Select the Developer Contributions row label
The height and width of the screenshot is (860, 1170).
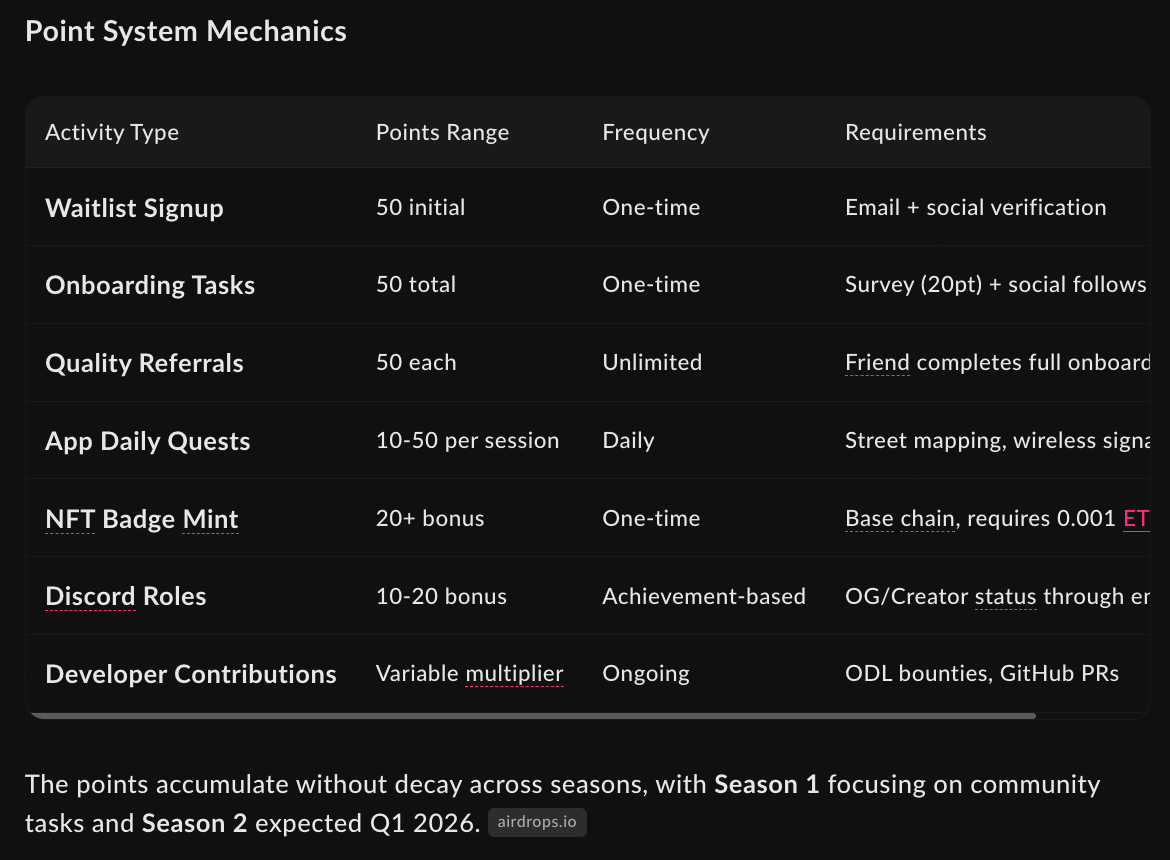(191, 674)
